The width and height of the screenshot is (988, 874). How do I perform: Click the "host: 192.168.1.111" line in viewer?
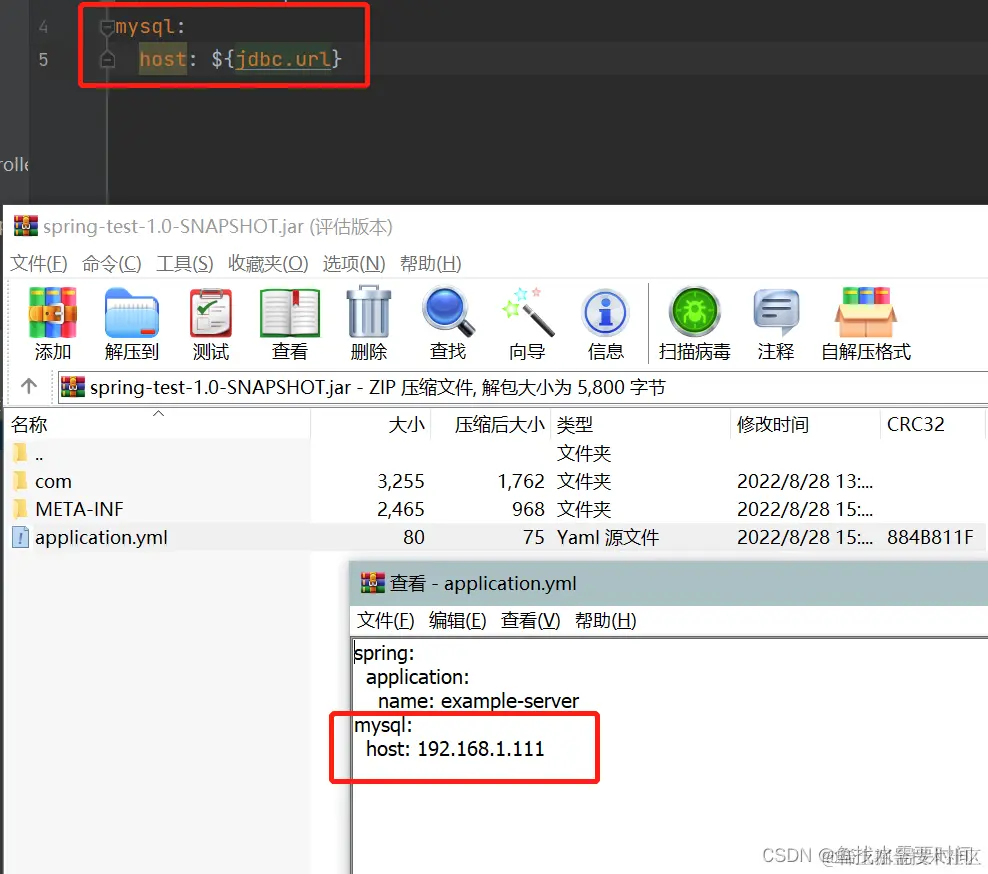tap(455, 749)
